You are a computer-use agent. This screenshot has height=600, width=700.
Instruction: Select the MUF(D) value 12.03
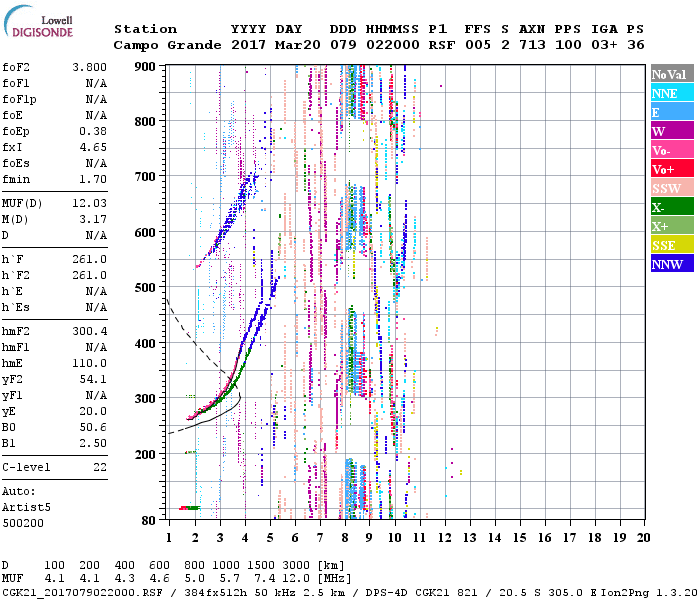coord(89,203)
